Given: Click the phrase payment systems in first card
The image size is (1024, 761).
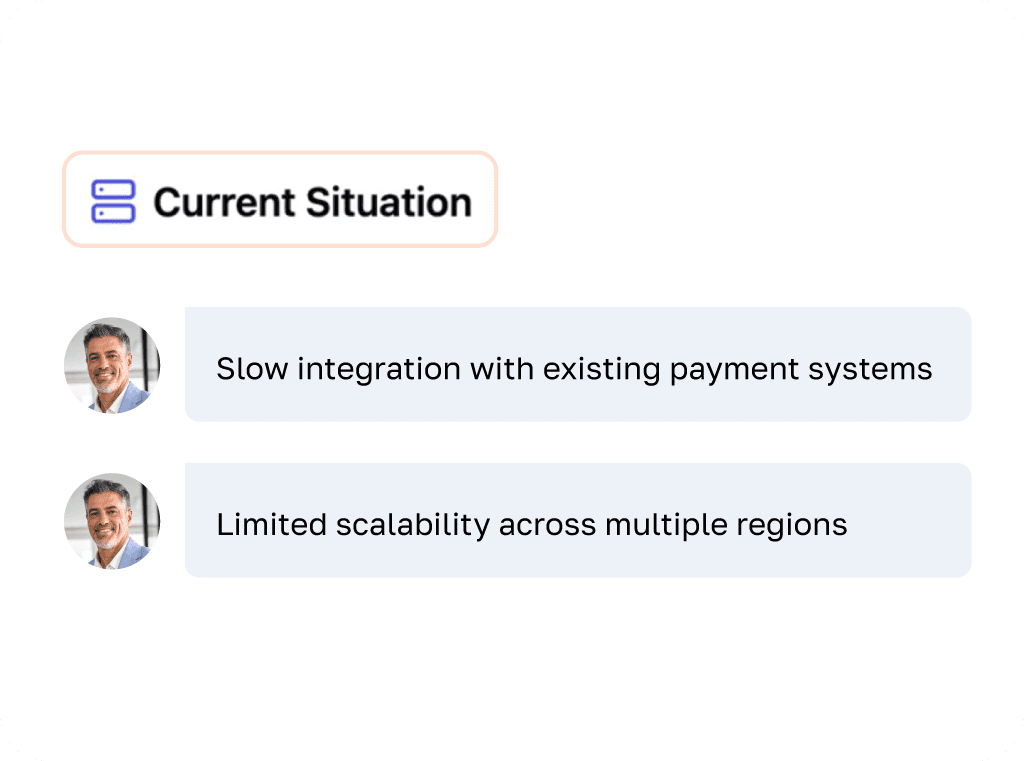Looking at the screenshot, I should [801, 370].
